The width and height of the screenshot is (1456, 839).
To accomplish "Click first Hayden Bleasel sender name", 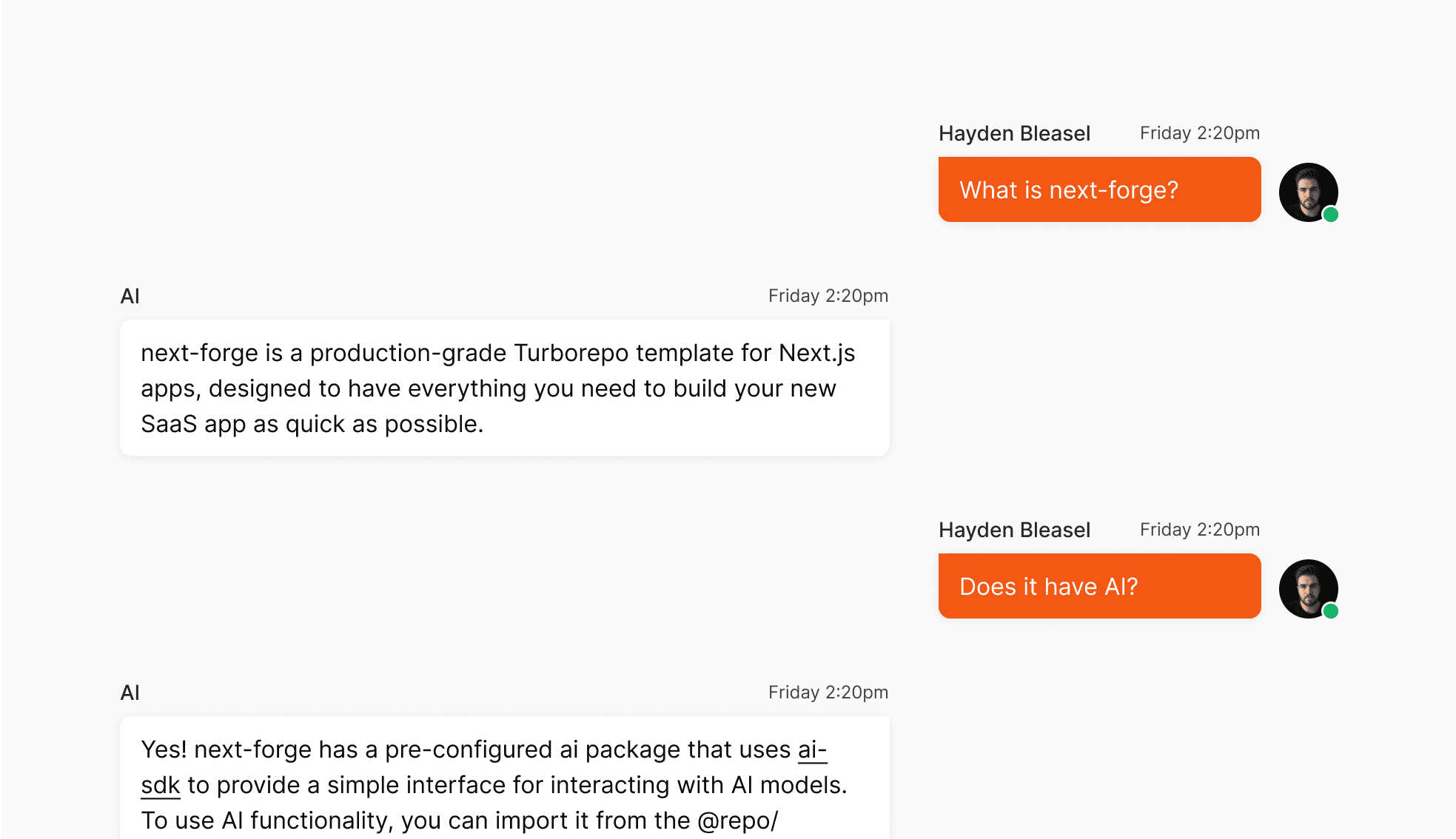I will [1014, 133].
